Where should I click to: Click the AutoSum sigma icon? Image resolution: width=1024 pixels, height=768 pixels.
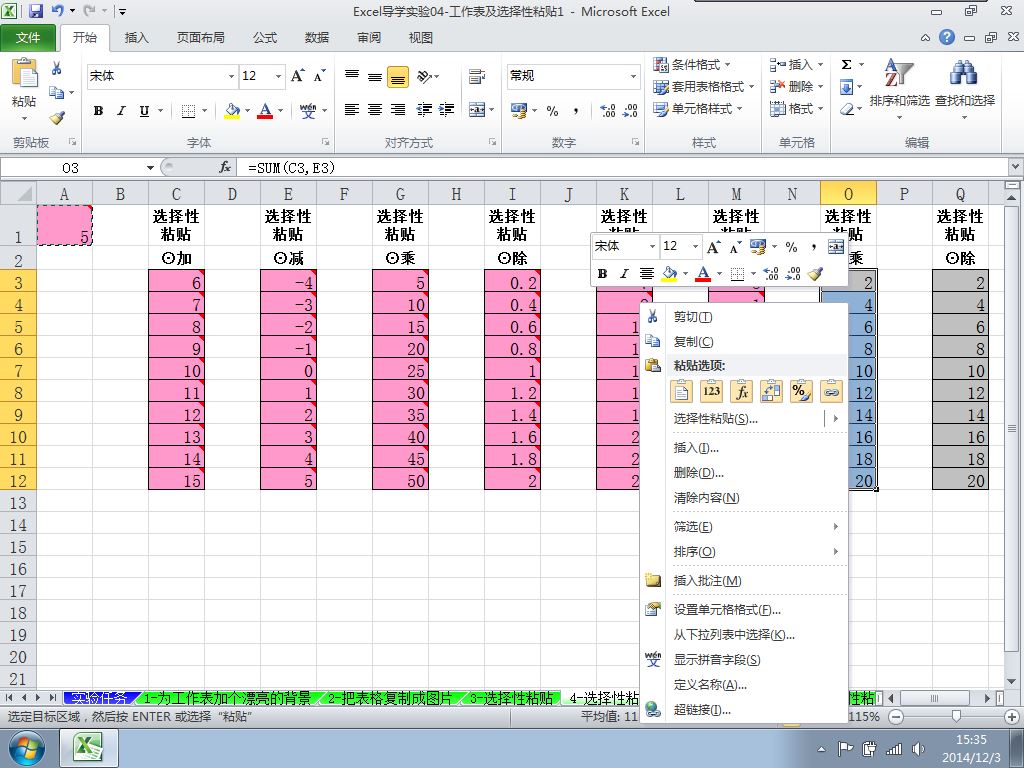tap(846, 65)
